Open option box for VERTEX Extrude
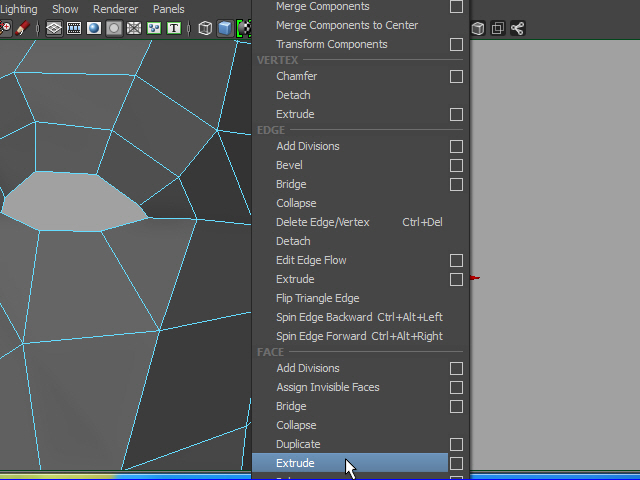This screenshot has height=480, width=640. click(x=456, y=114)
